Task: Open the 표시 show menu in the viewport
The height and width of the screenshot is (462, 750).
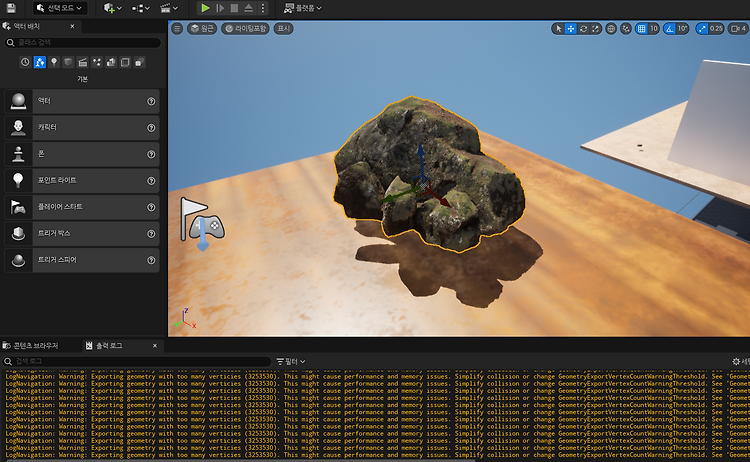Action: click(284, 29)
